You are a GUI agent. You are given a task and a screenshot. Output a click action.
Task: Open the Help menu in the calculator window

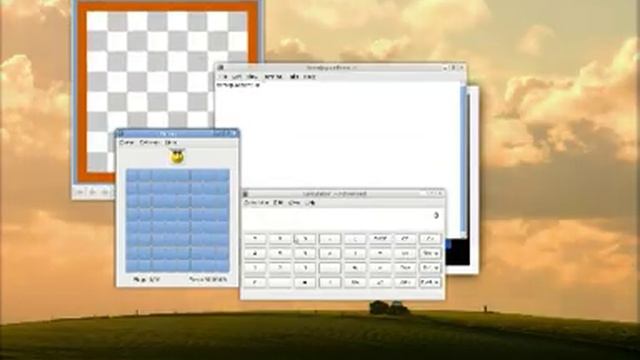(311, 203)
